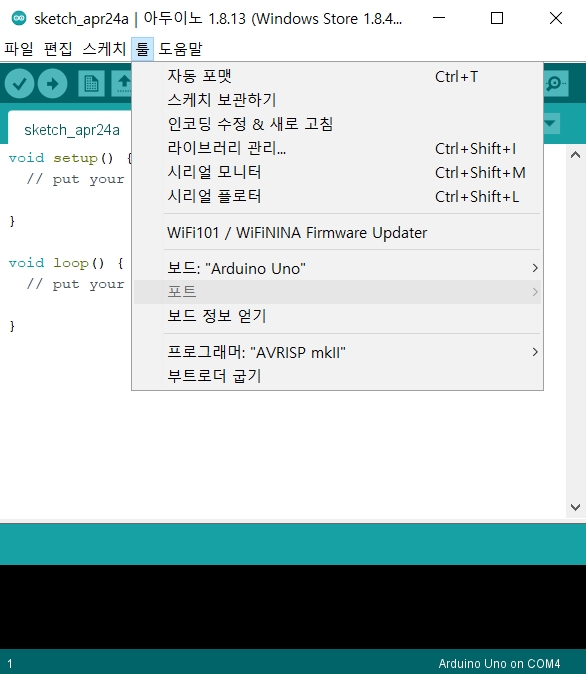This screenshot has height=674, width=586.
Task: Open 라이브러리 관리... entry
Action: point(337,148)
